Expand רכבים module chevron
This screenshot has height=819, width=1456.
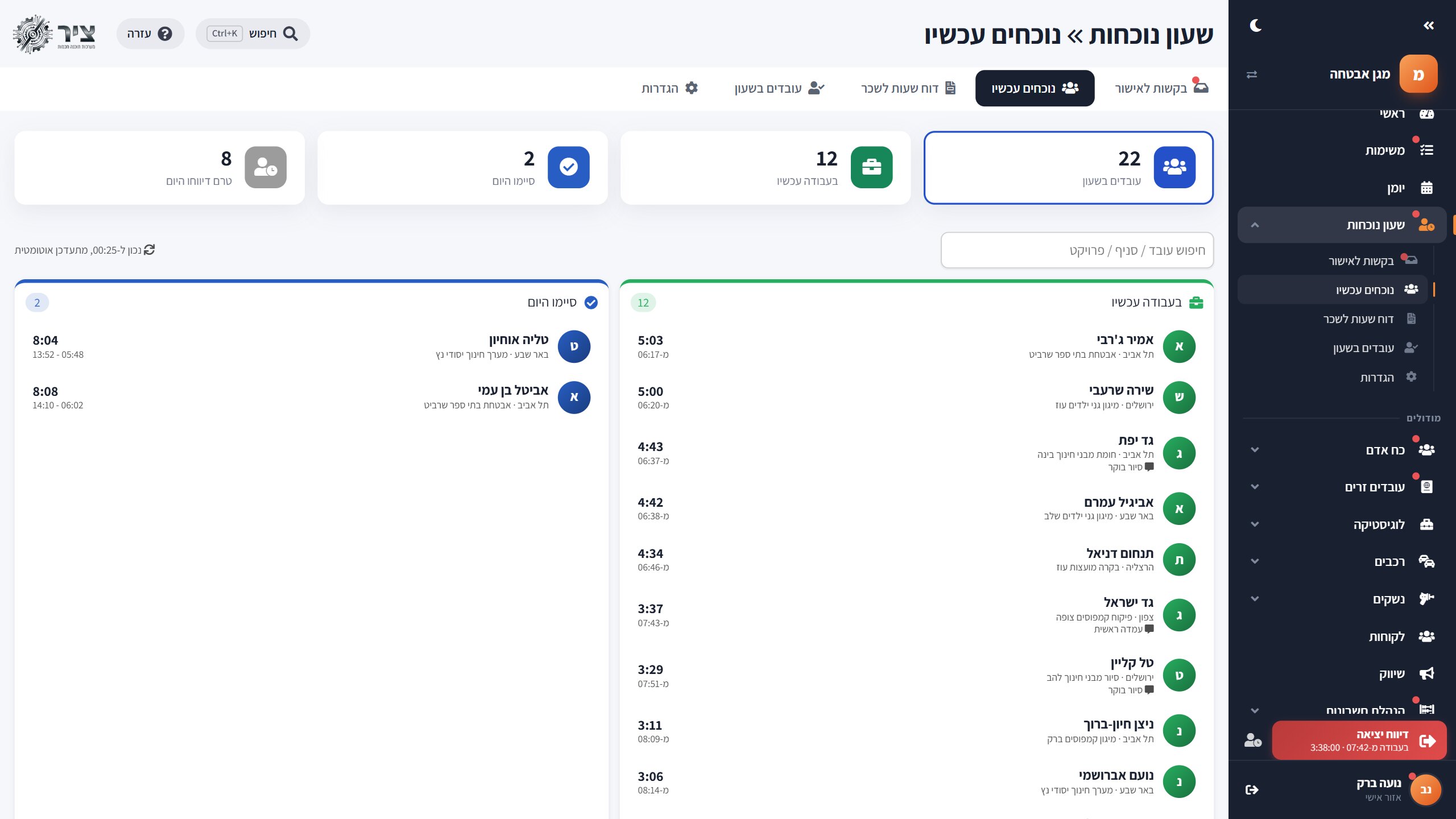pos(1255,561)
